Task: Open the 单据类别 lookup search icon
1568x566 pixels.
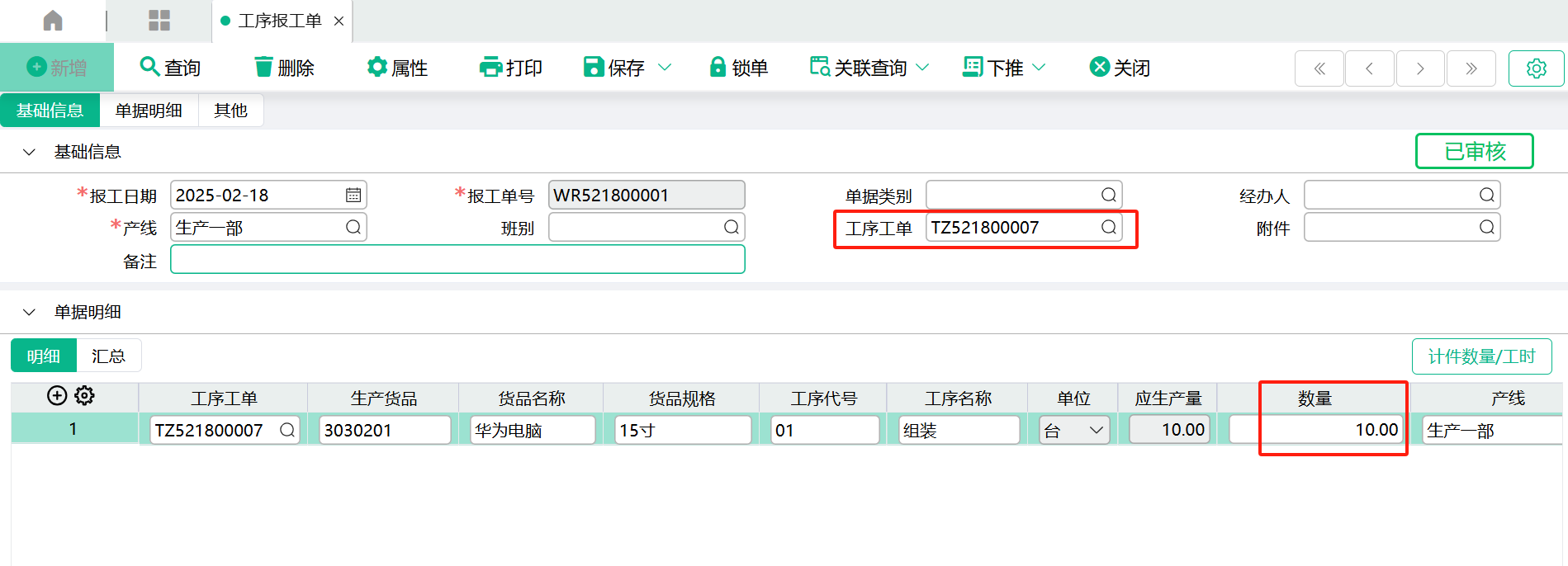Action: (x=1109, y=195)
